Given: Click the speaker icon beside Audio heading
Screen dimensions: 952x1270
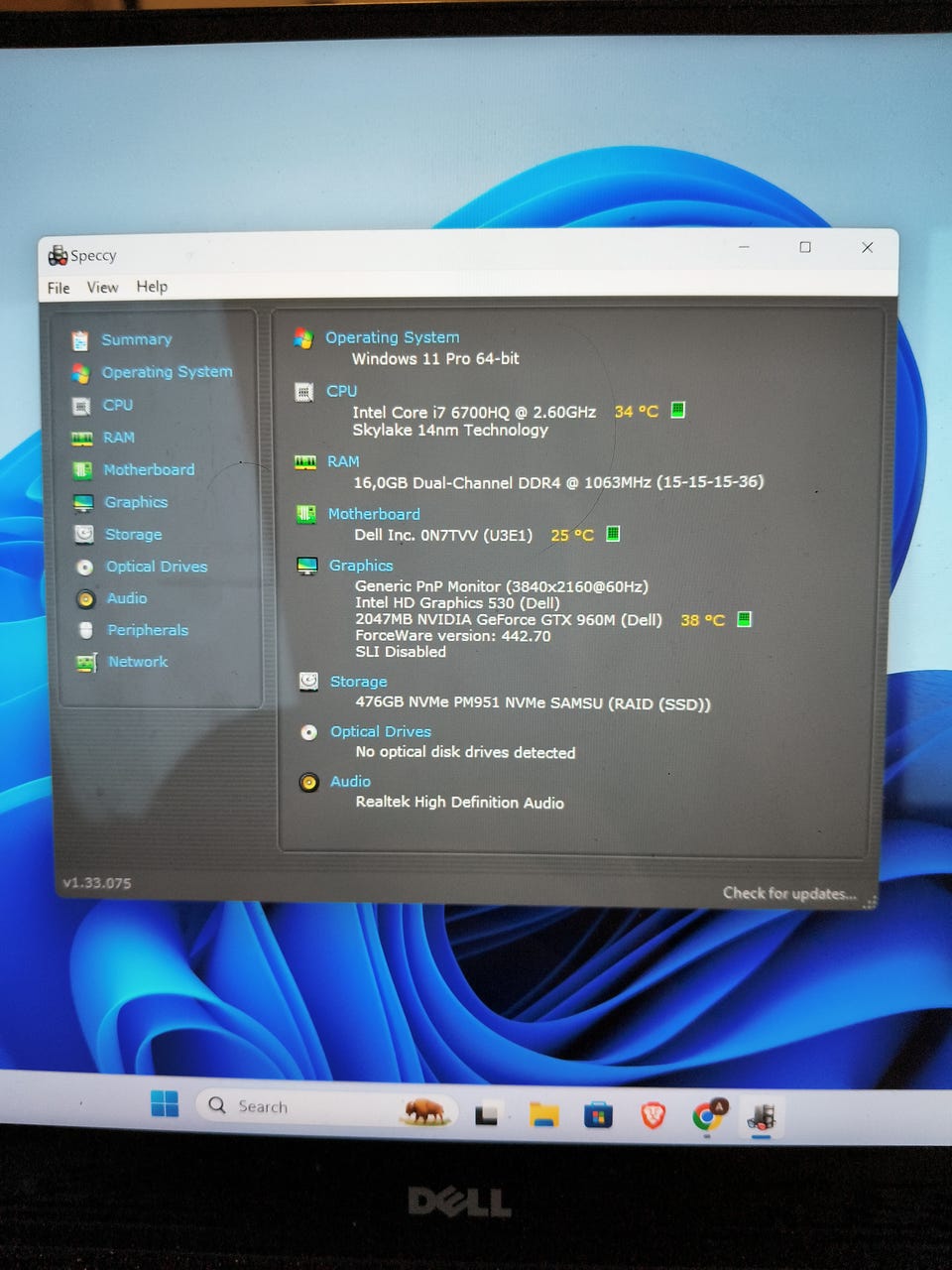Looking at the screenshot, I should [x=309, y=782].
